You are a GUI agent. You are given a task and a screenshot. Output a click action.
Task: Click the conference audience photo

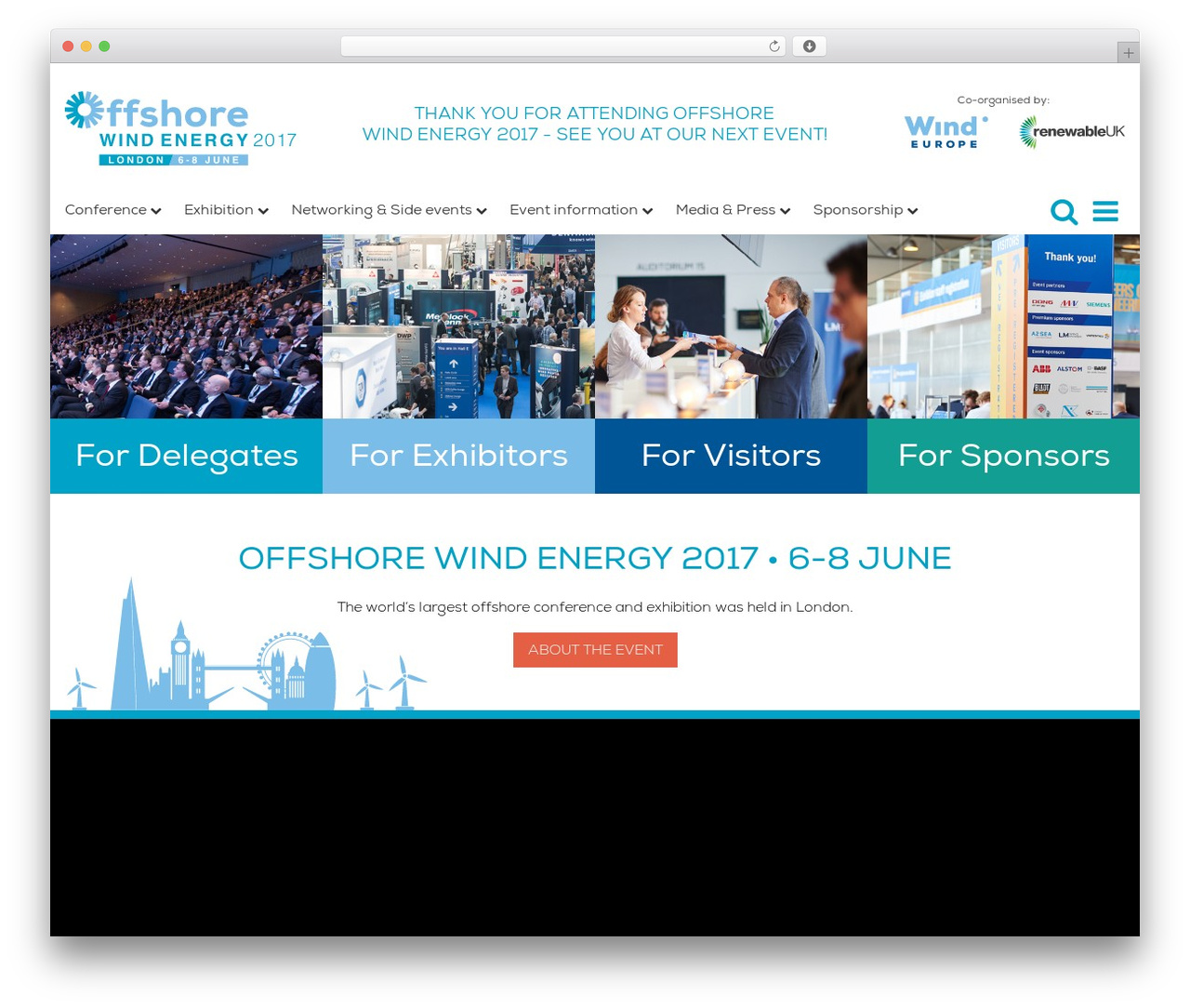click(x=186, y=326)
